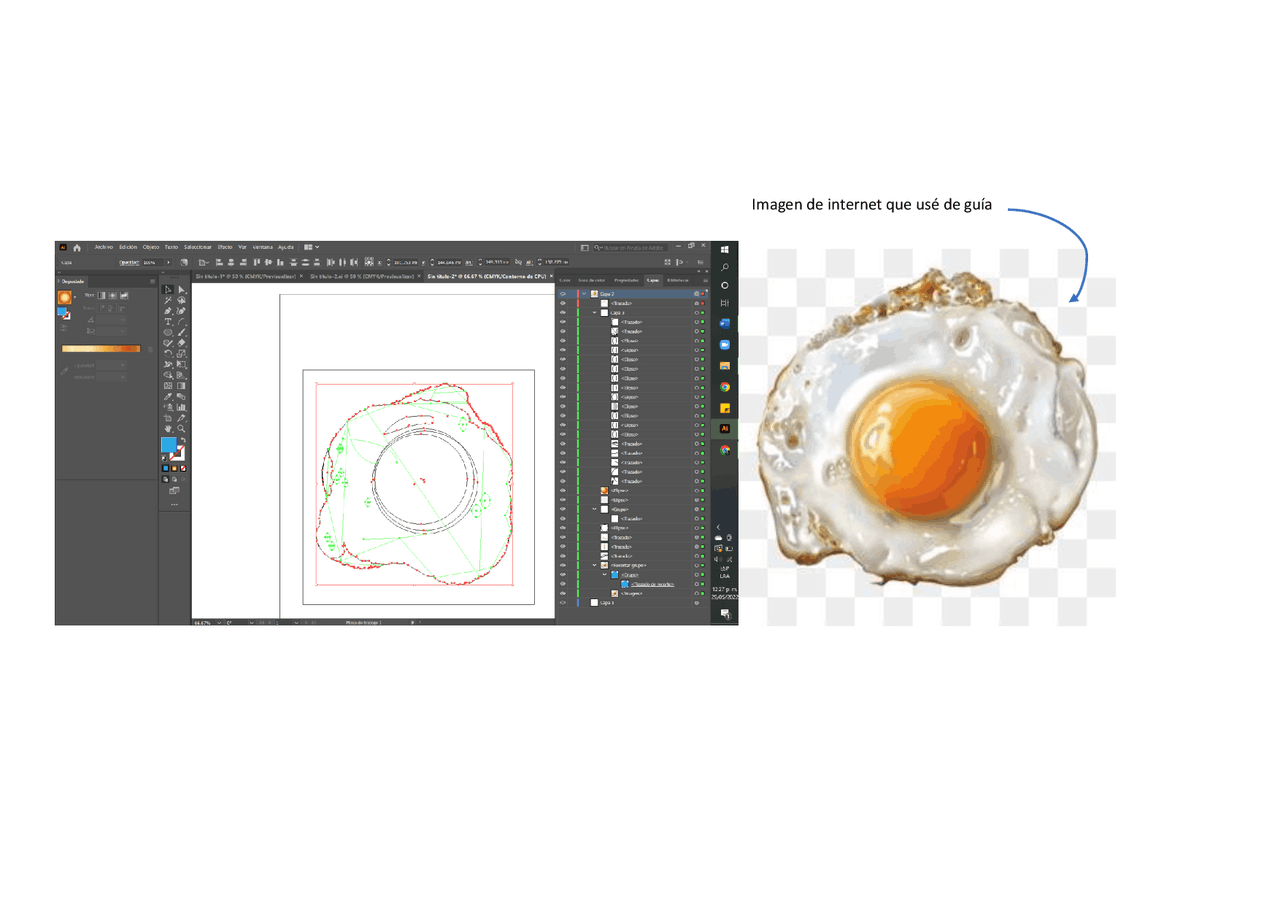
Task: Collapse the Recortar grupo expander
Action: coord(594,565)
